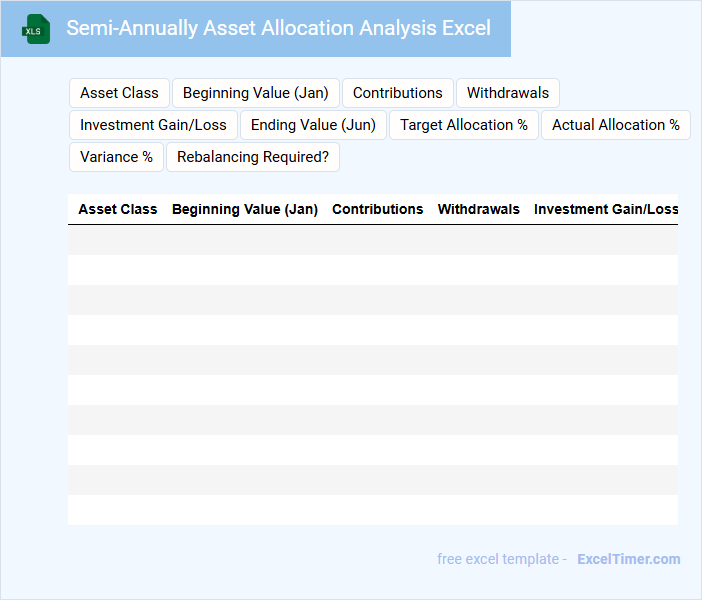Select the Withdrawals tag button
This screenshot has height=600, width=702.
(x=508, y=93)
